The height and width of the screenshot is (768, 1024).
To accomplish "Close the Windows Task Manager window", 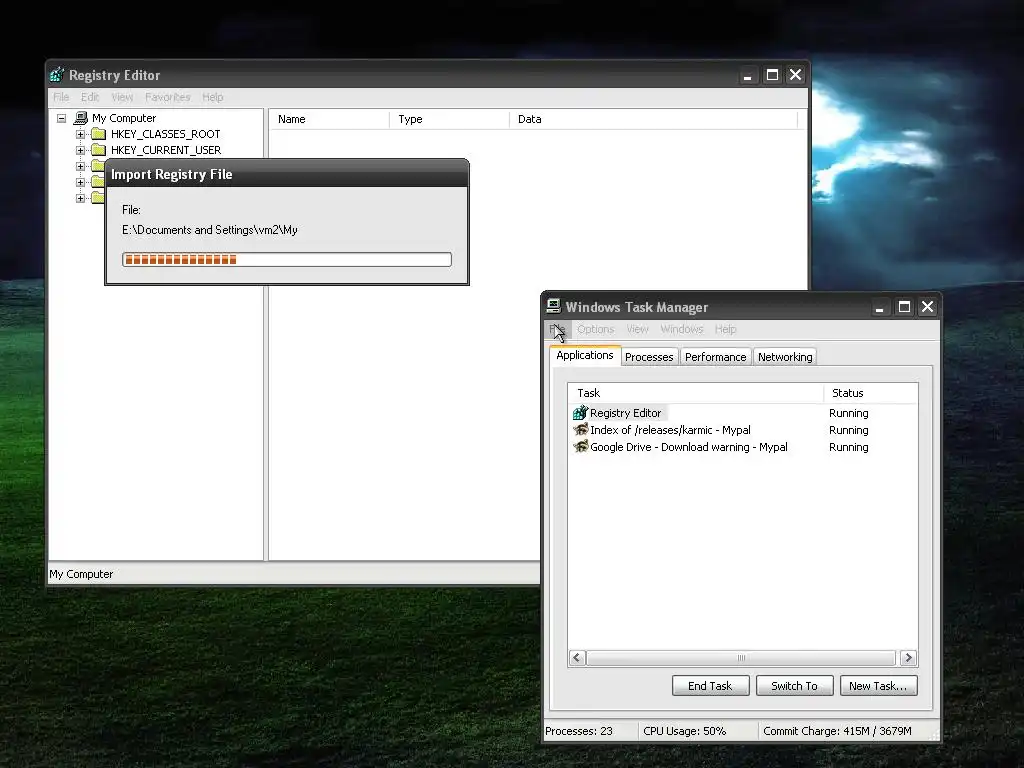I will pyautogui.click(x=927, y=307).
